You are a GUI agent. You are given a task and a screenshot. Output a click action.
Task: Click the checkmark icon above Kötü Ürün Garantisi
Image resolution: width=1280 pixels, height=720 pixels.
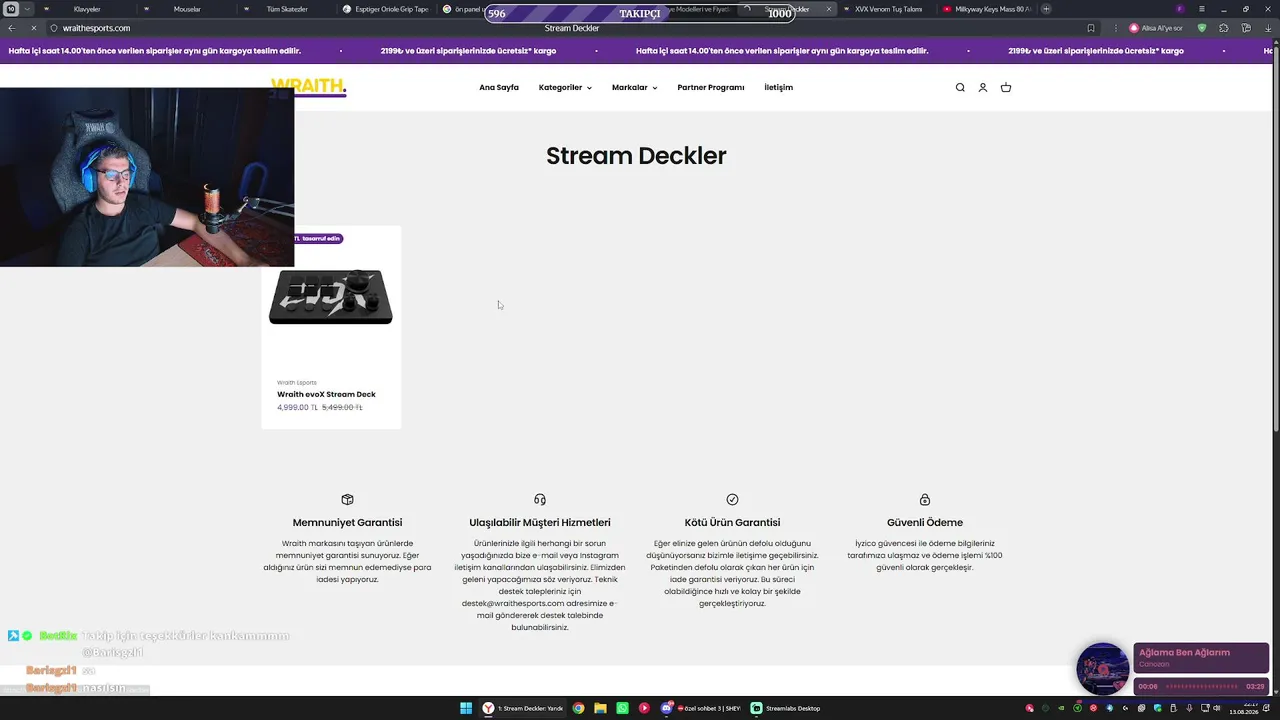point(732,499)
